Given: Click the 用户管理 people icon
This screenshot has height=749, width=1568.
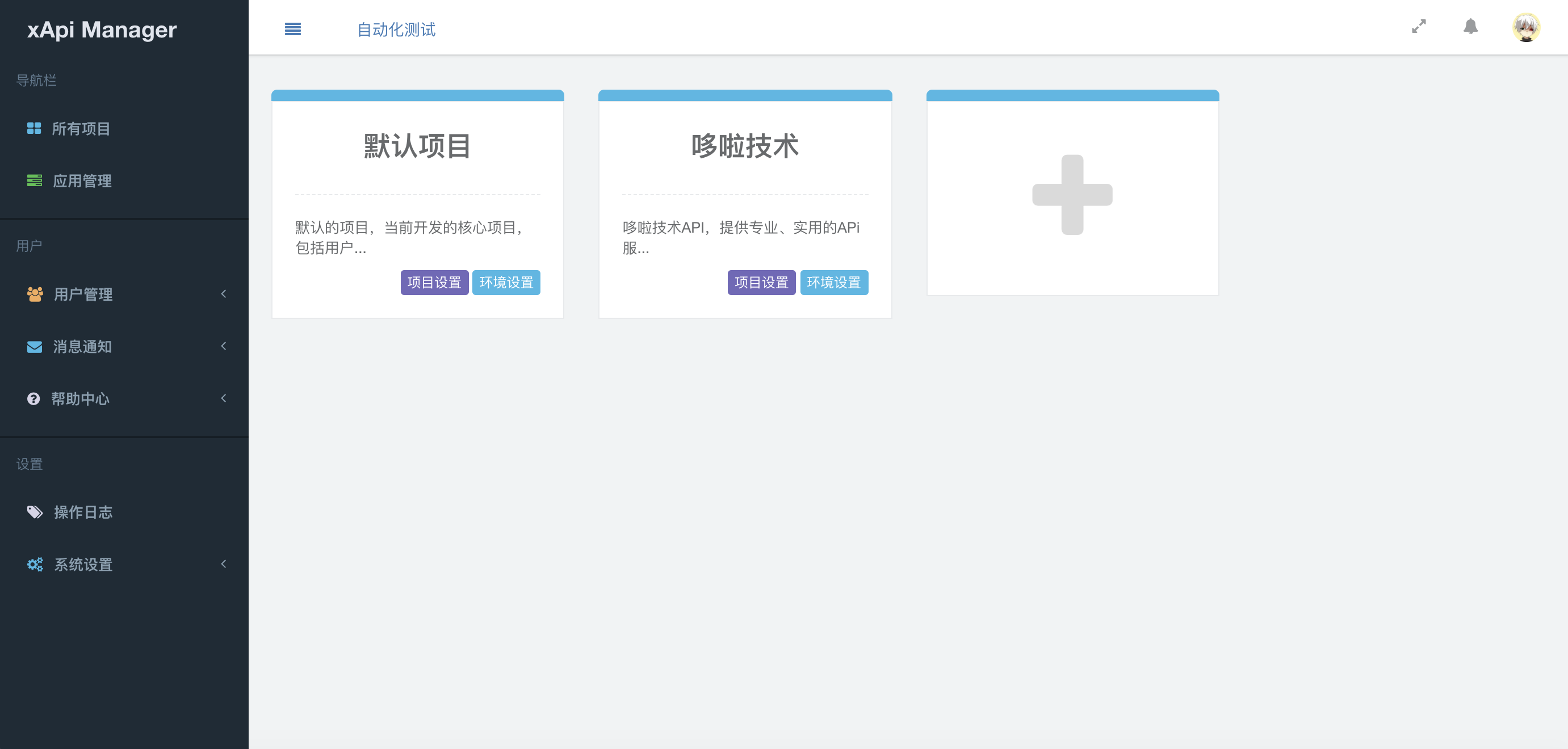Looking at the screenshot, I should 35,294.
